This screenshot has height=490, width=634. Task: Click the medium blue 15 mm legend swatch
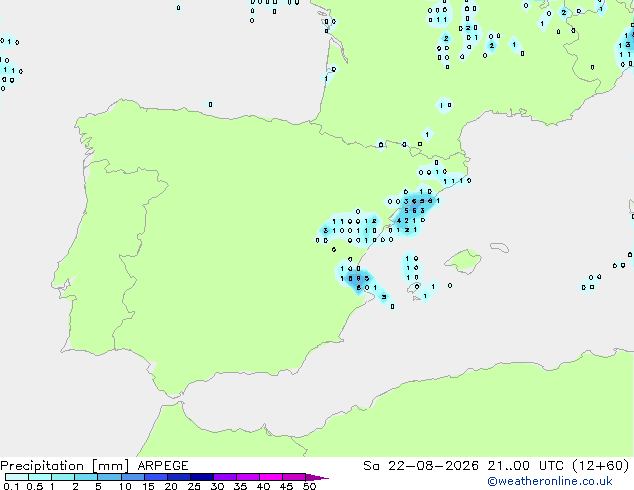pos(156,477)
